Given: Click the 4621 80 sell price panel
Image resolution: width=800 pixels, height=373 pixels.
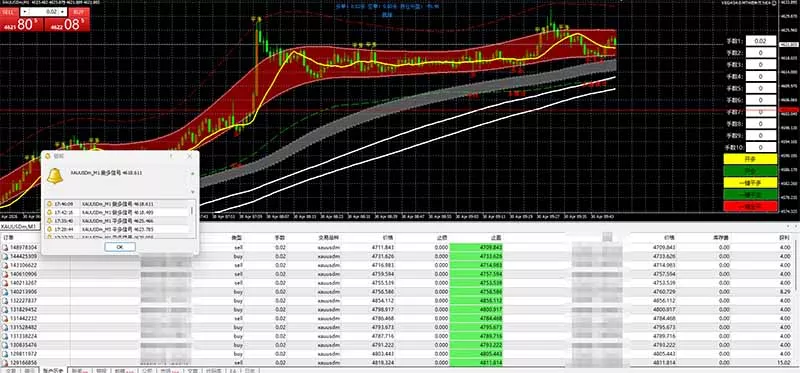Looking at the screenshot, I should [x=22, y=24].
